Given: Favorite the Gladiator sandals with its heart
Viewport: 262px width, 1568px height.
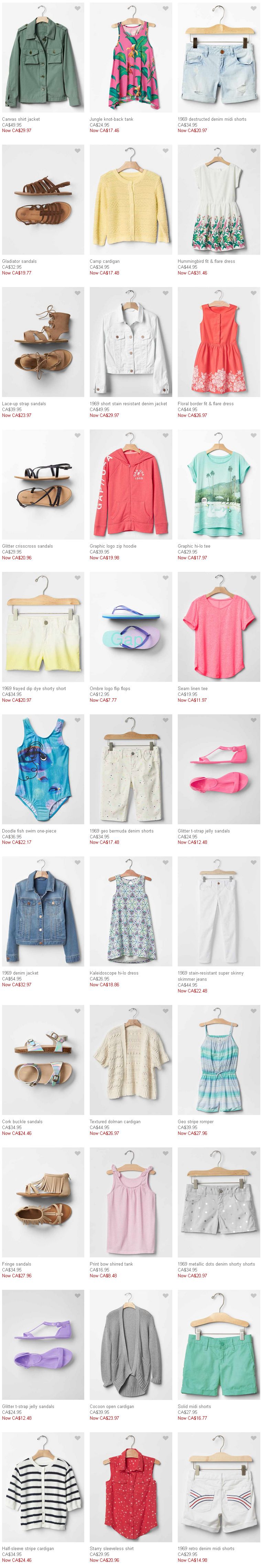Looking at the screenshot, I should 78,151.
